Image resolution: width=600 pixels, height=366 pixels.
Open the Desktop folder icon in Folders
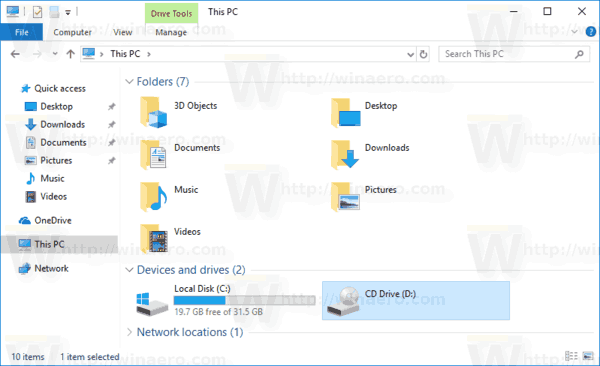pos(346,112)
